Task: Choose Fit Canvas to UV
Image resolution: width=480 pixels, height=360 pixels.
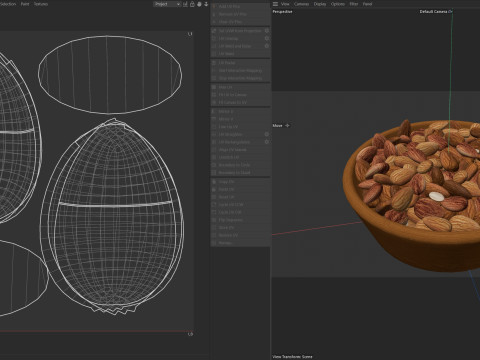Action: coord(240,102)
